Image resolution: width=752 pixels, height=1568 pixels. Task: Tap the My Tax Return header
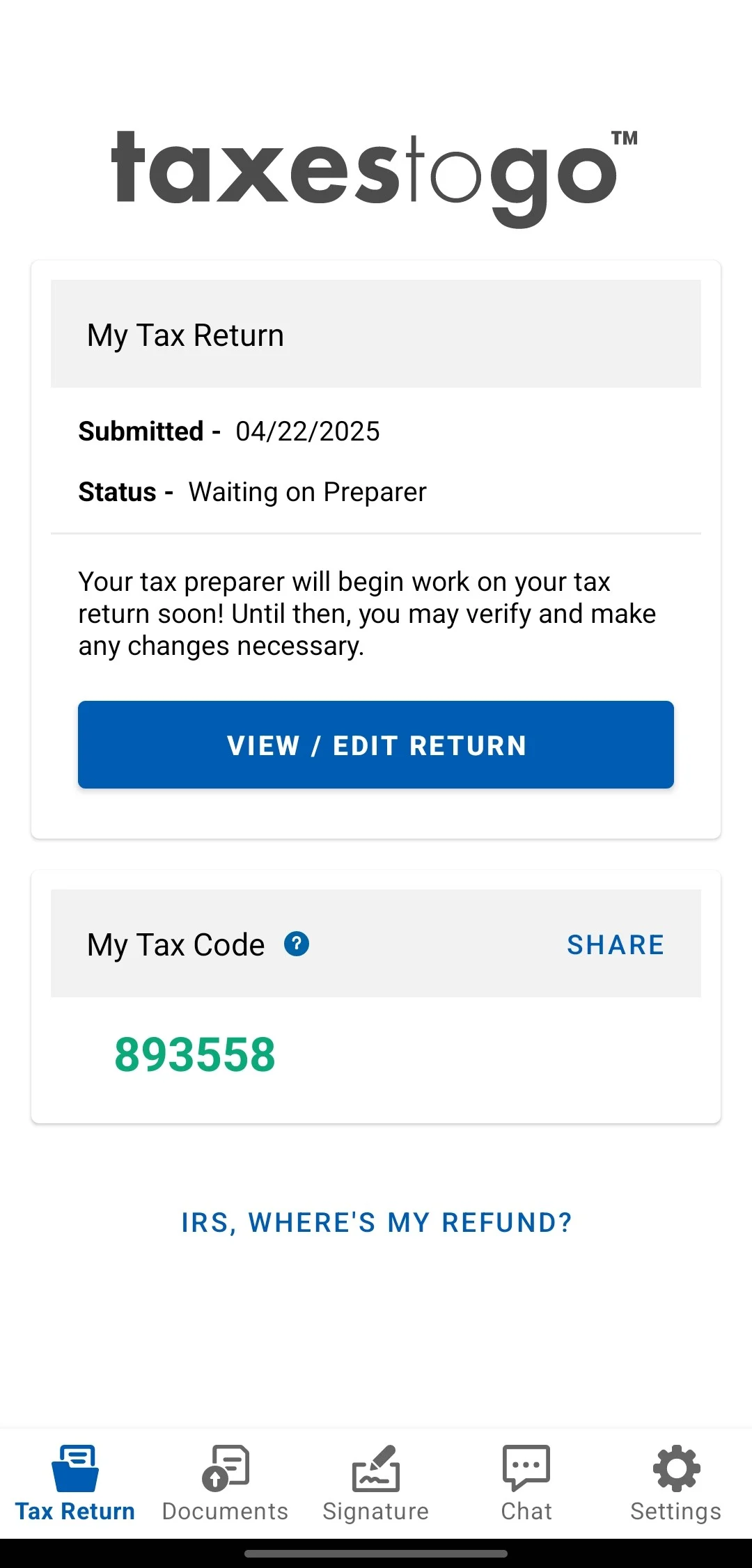click(x=185, y=335)
